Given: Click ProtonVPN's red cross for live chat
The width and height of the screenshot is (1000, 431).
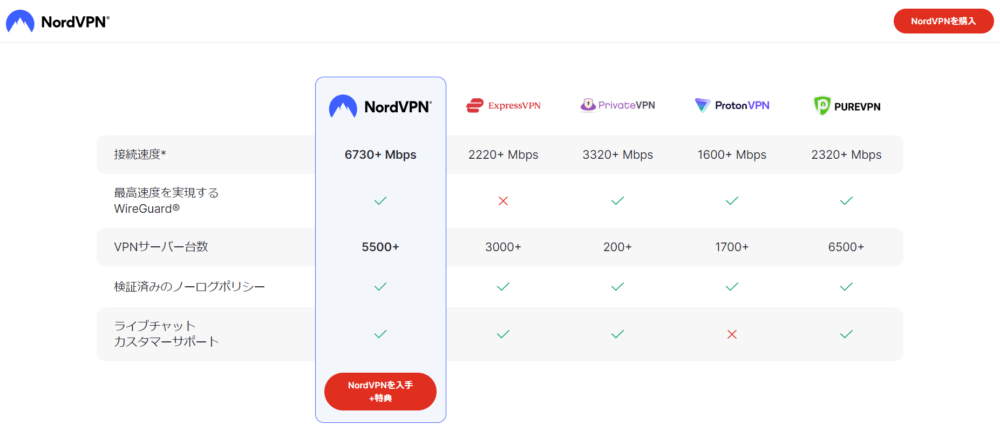Looking at the screenshot, I should coord(732,334).
